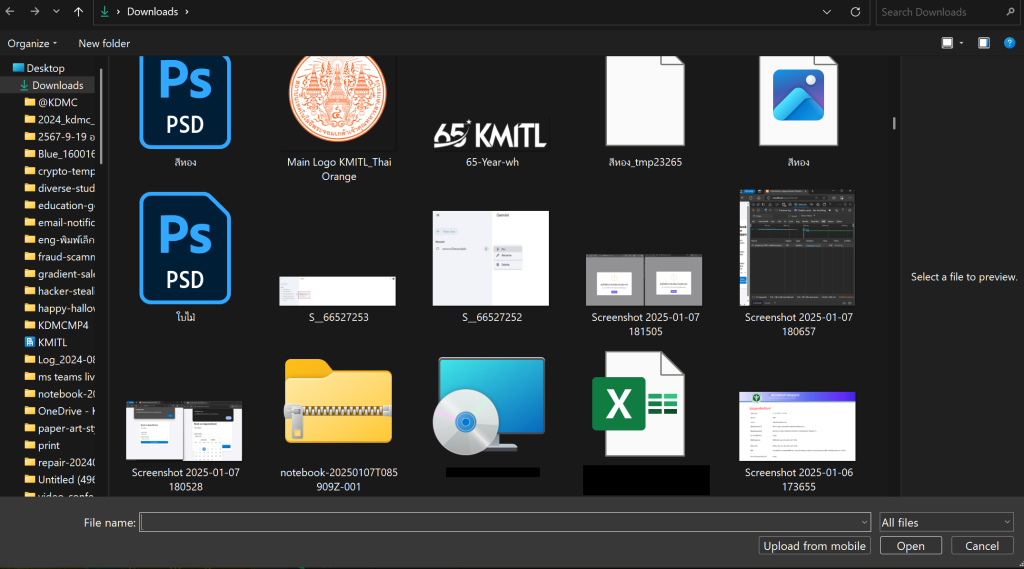Click the up-one-level arrow

pos(79,12)
